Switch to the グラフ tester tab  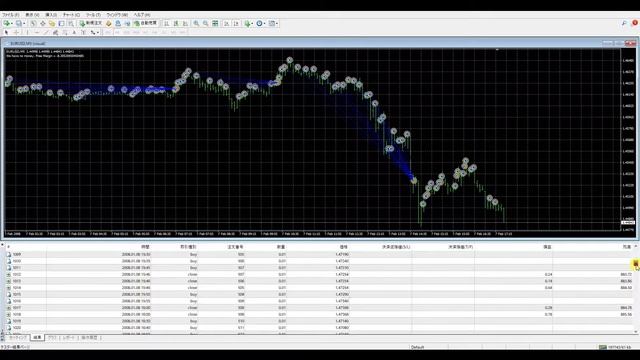point(52,338)
